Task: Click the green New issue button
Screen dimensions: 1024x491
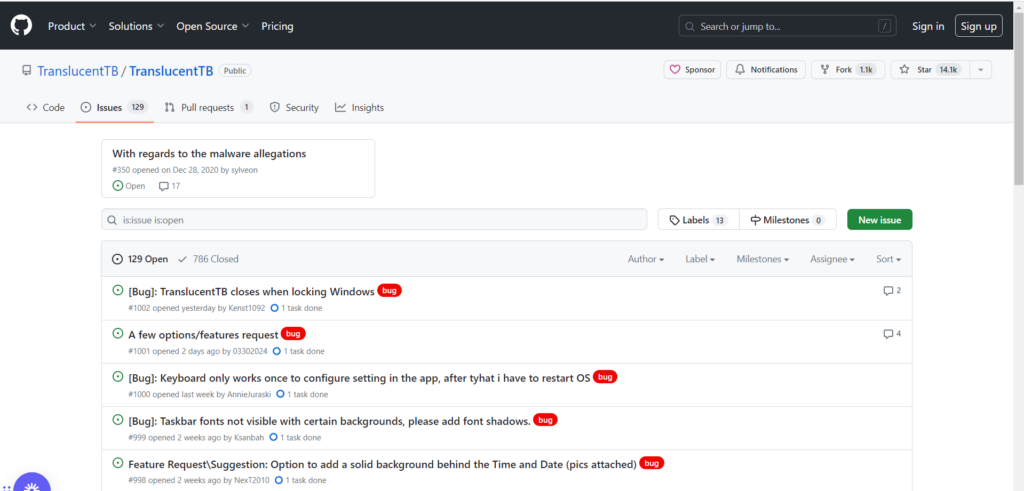Action: (879, 220)
